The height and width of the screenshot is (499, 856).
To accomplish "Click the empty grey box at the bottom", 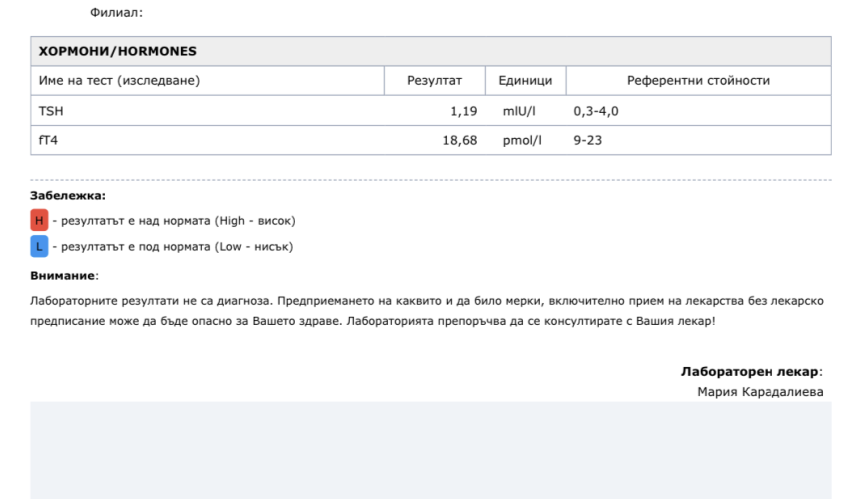I will click(x=430, y=450).
